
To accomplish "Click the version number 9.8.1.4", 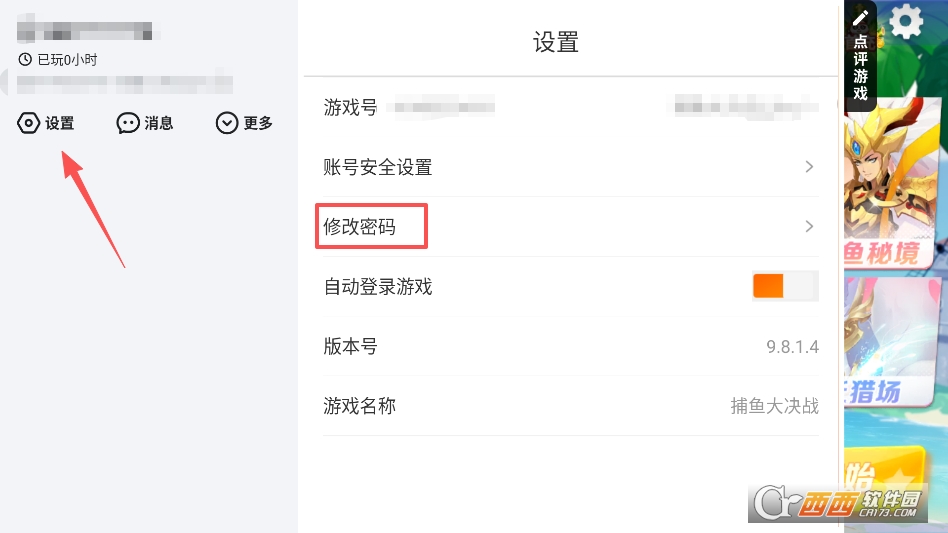I will [x=792, y=347].
